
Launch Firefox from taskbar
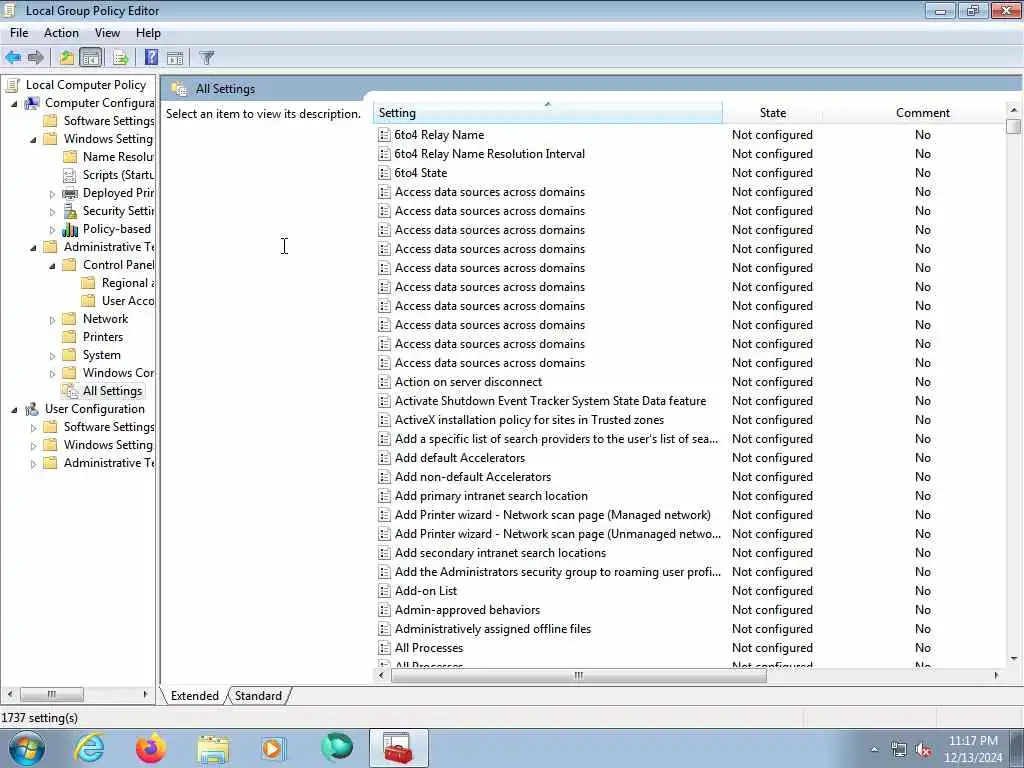tap(151, 748)
